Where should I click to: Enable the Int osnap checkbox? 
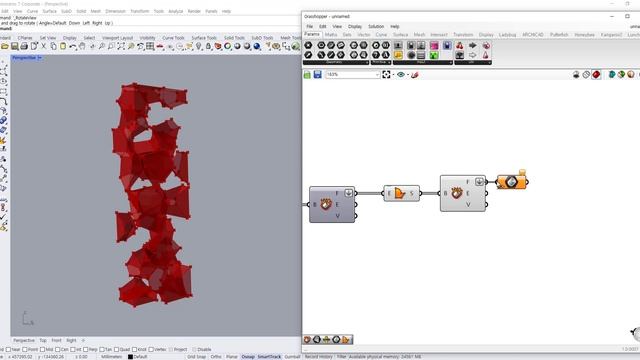[73, 350]
